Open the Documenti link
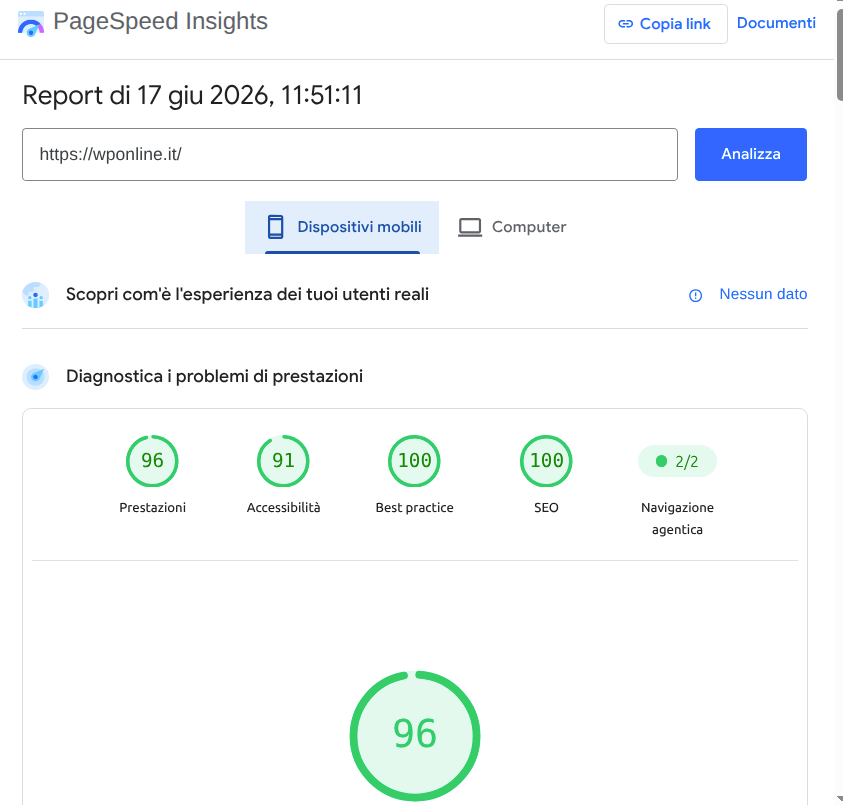 pos(776,23)
